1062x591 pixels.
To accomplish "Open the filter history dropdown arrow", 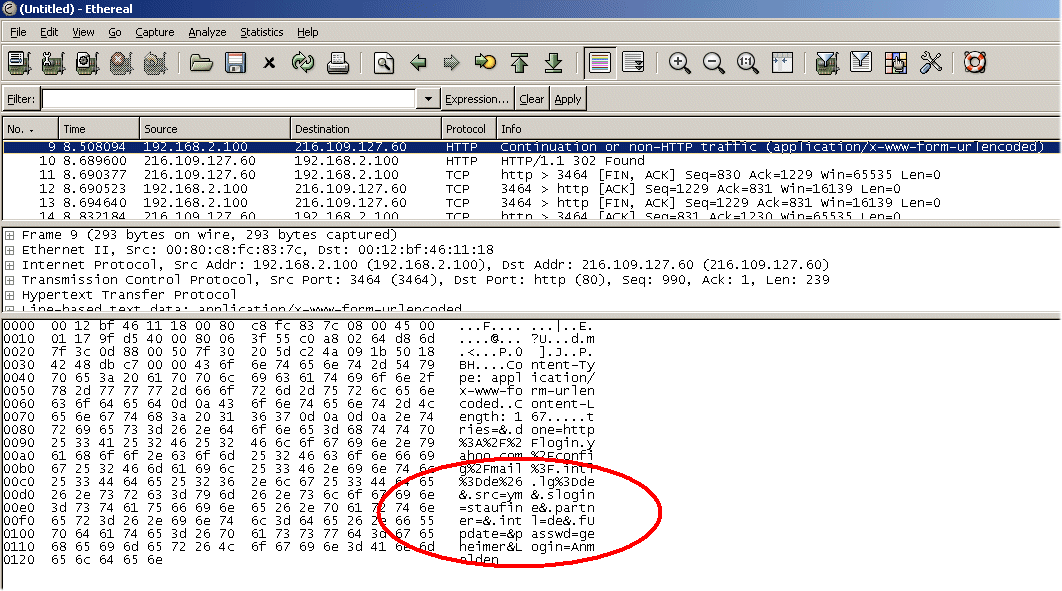I will [x=429, y=99].
